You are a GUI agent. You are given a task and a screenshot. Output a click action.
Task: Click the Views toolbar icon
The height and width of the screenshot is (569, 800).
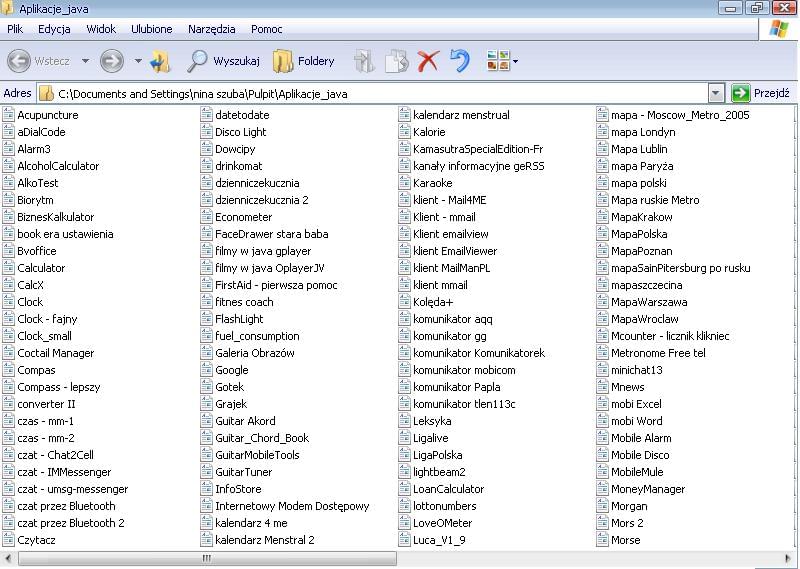[x=498, y=61]
